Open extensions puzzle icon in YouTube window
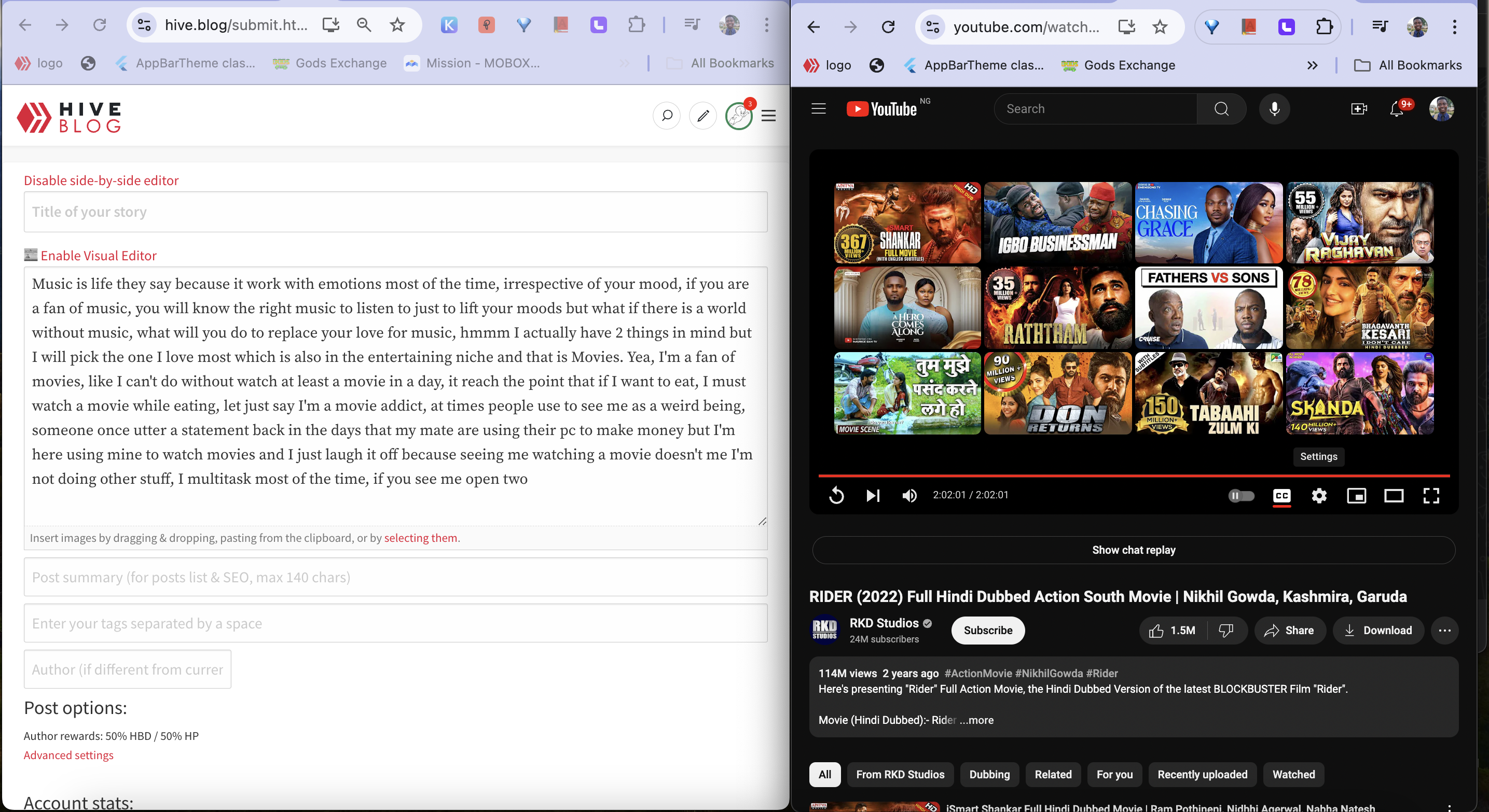 point(1323,26)
